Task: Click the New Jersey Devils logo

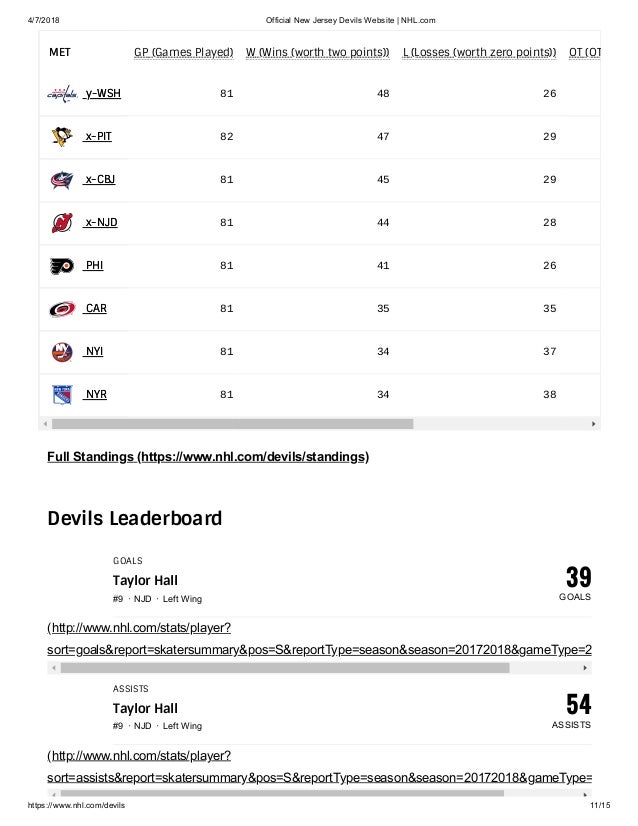Action: 62,222
